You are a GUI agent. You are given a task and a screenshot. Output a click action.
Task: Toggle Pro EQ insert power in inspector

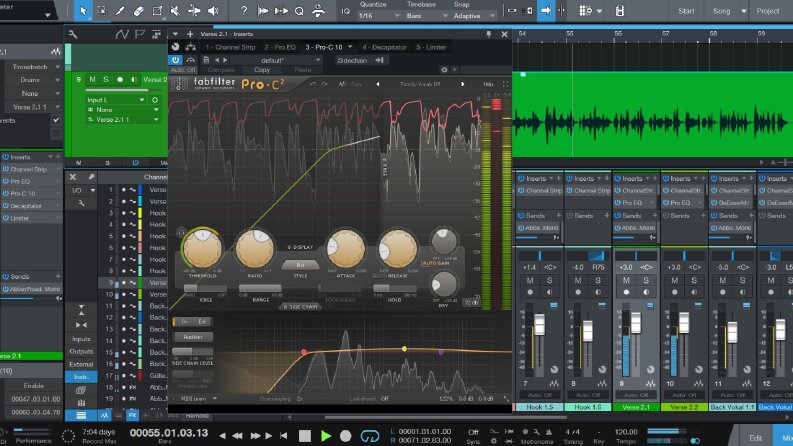[x=6, y=181]
